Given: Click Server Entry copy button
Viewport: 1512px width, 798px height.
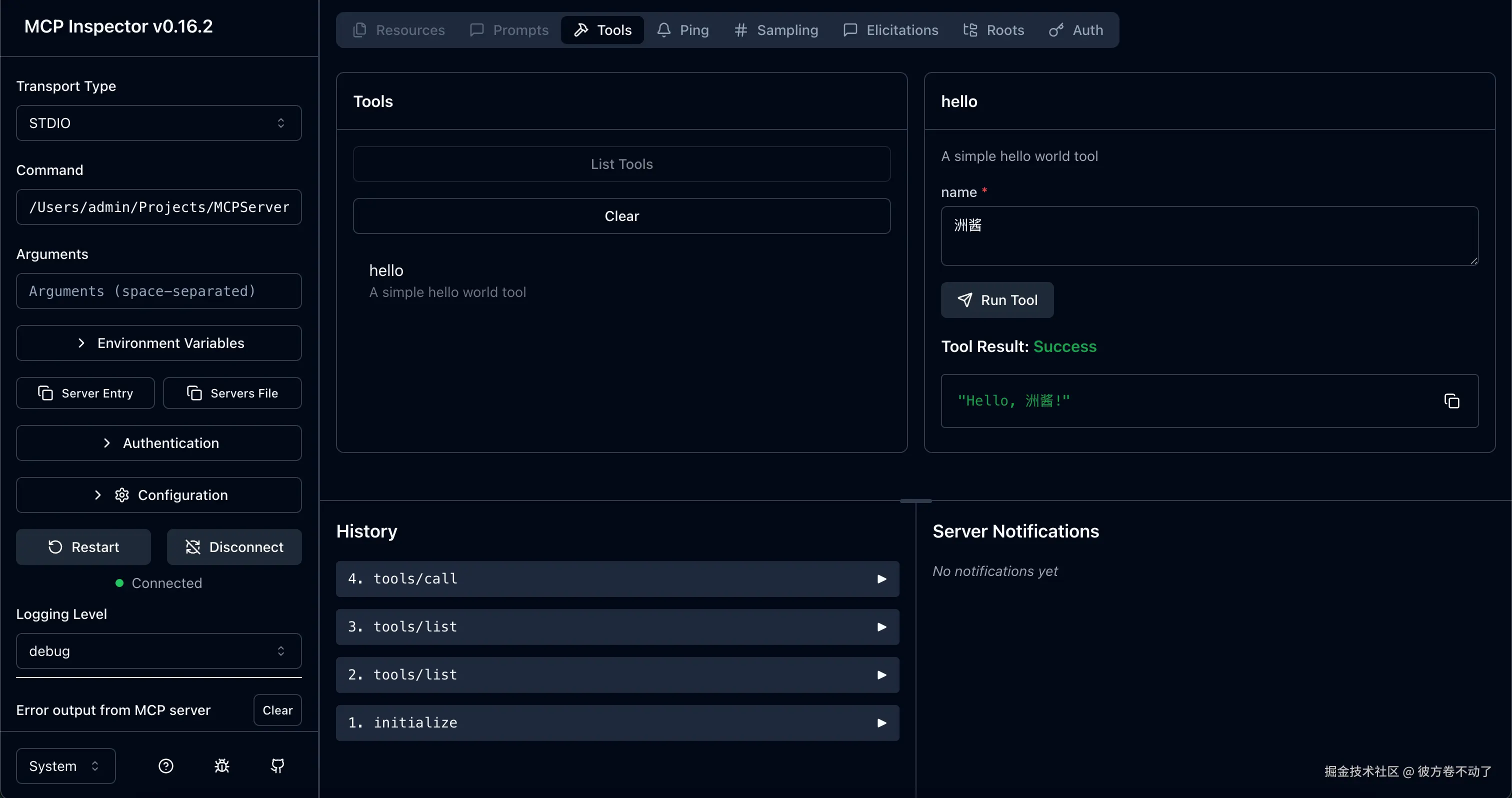Looking at the screenshot, I should pyautogui.click(x=85, y=393).
